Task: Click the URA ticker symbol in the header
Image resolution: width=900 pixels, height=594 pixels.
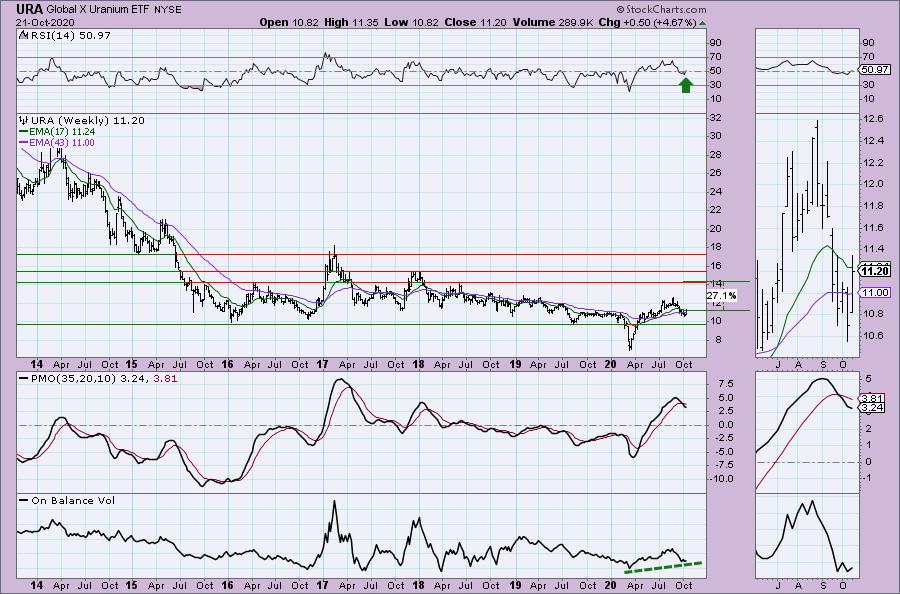Action: [x=29, y=9]
